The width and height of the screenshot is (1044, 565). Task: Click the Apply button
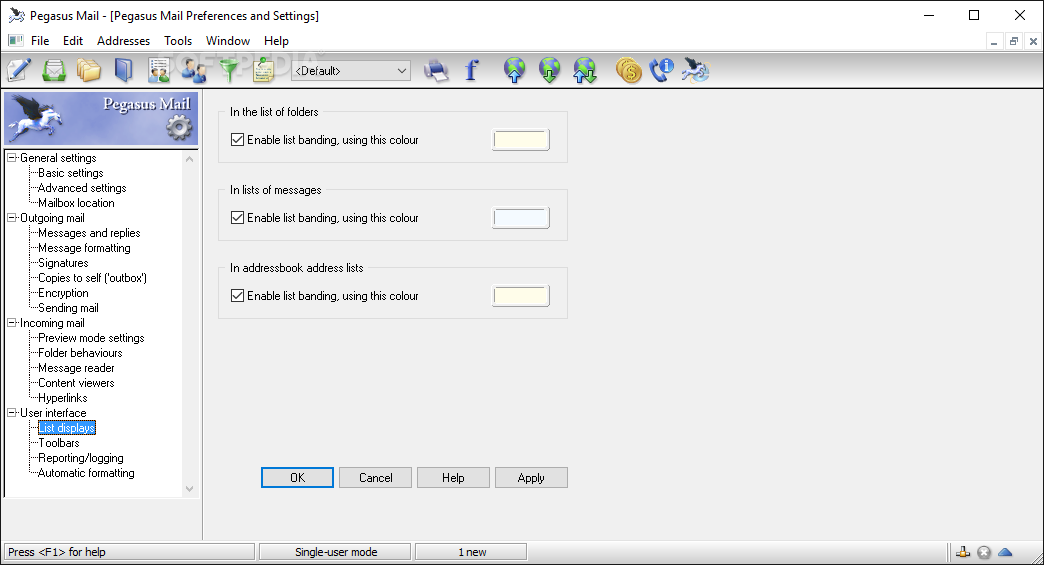(x=531, y=478)
